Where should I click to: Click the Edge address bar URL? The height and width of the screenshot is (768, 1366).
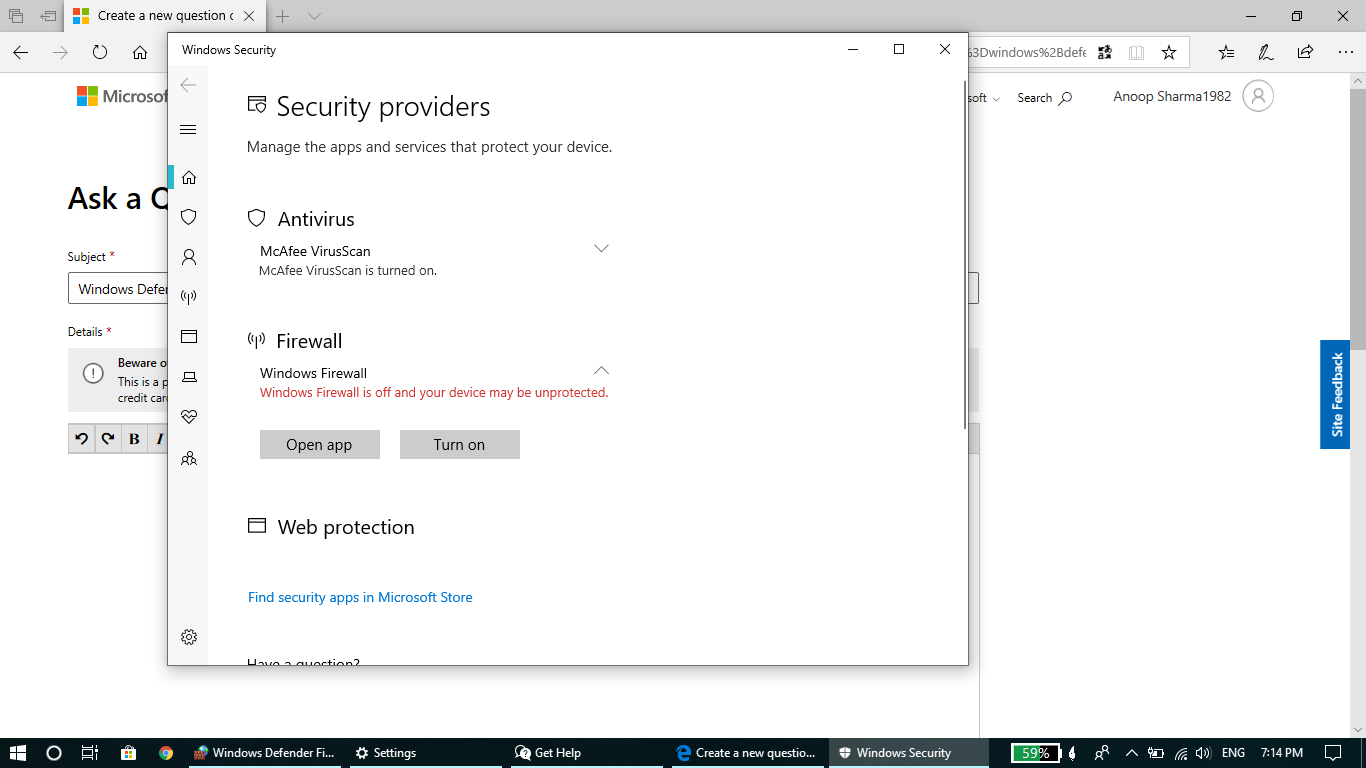click(x=1028, y=52)
